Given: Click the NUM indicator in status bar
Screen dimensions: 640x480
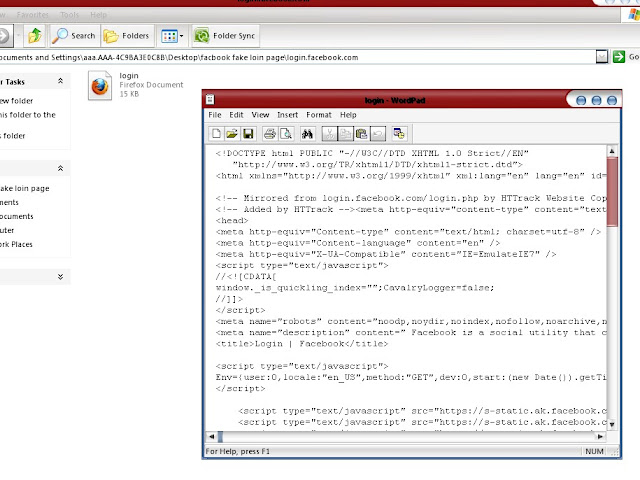Looking at the screenshot, I should pos(594,451).
